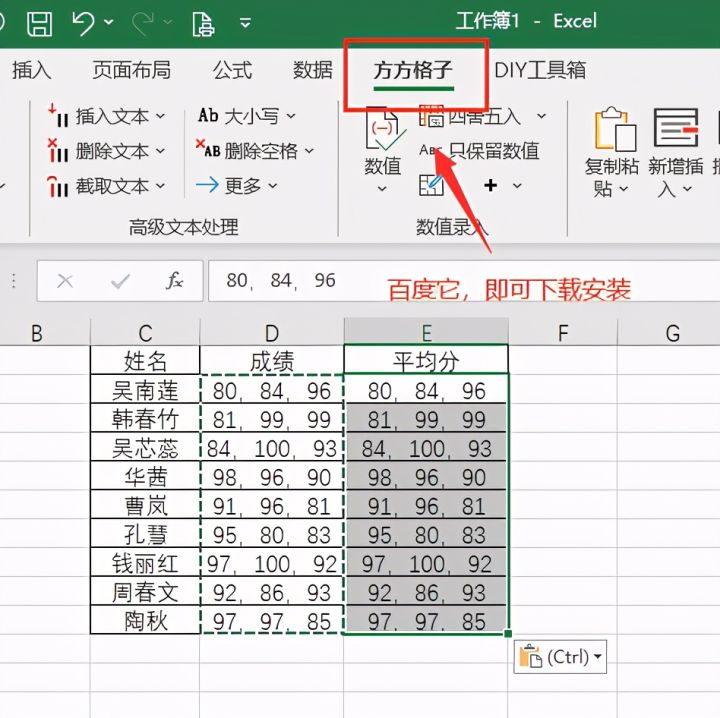Open the Undo history dropdown arrow
This screenshot has height=718, width=720.
pyautogui.click(x=109, y=22)
